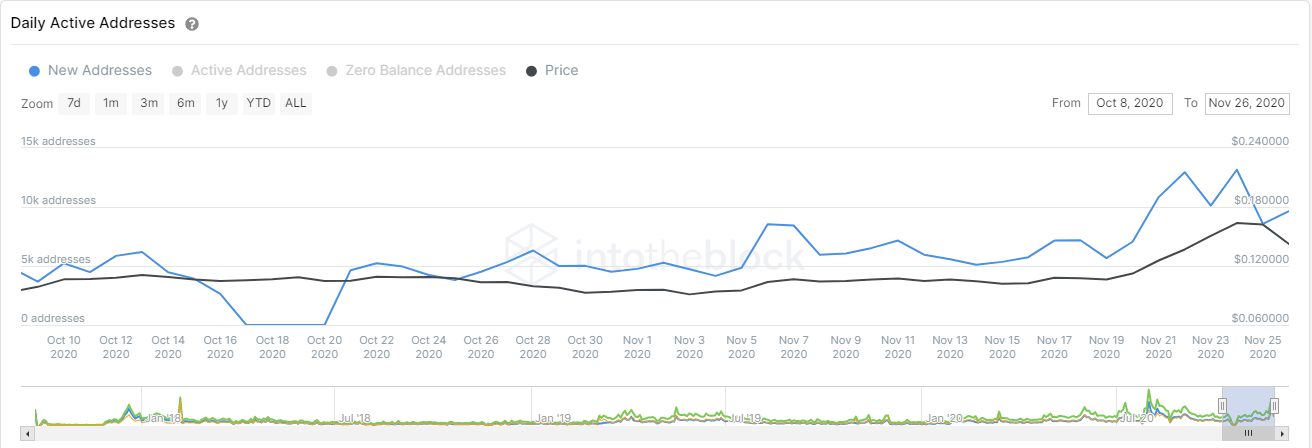Click the help question mark icon

[x=192, y=24]
